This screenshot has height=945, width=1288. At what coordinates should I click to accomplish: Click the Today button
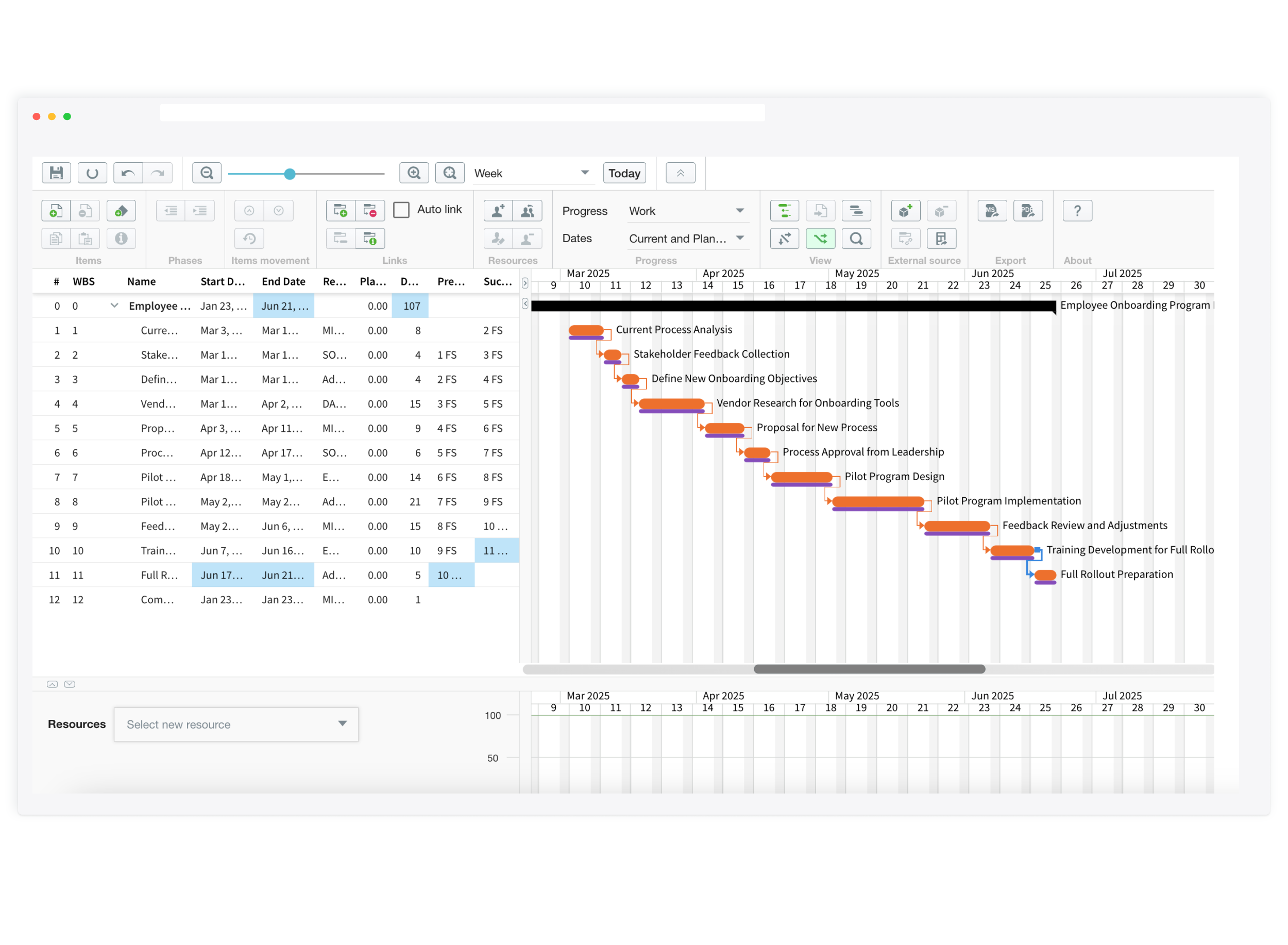point(624,173)
